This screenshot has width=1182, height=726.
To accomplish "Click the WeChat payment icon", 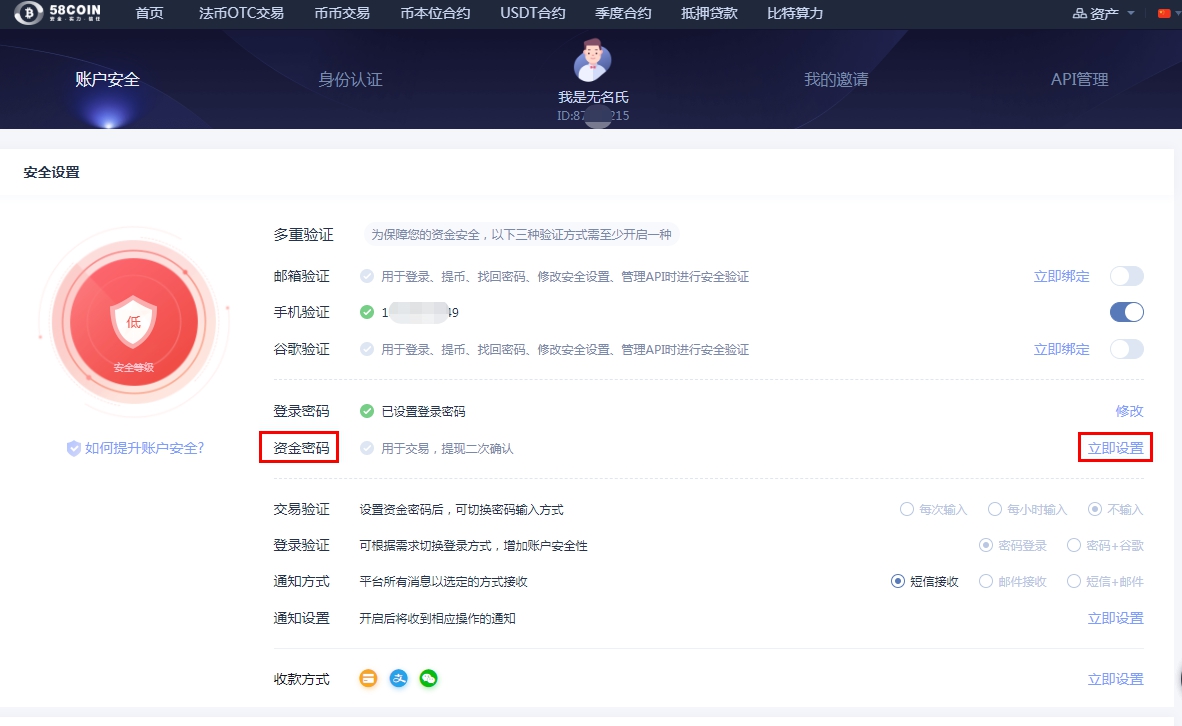I will tap(428, 679).
